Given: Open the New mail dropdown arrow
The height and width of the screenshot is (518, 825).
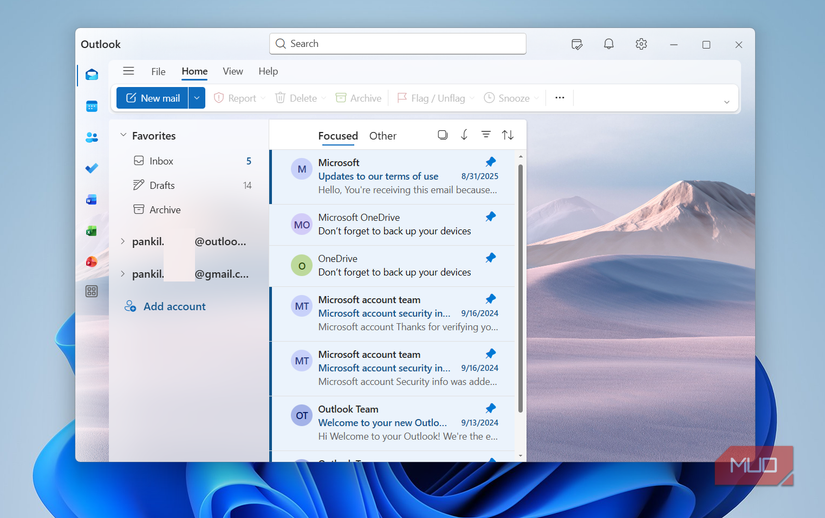Looking at the screenshot, I should point(197,98).
